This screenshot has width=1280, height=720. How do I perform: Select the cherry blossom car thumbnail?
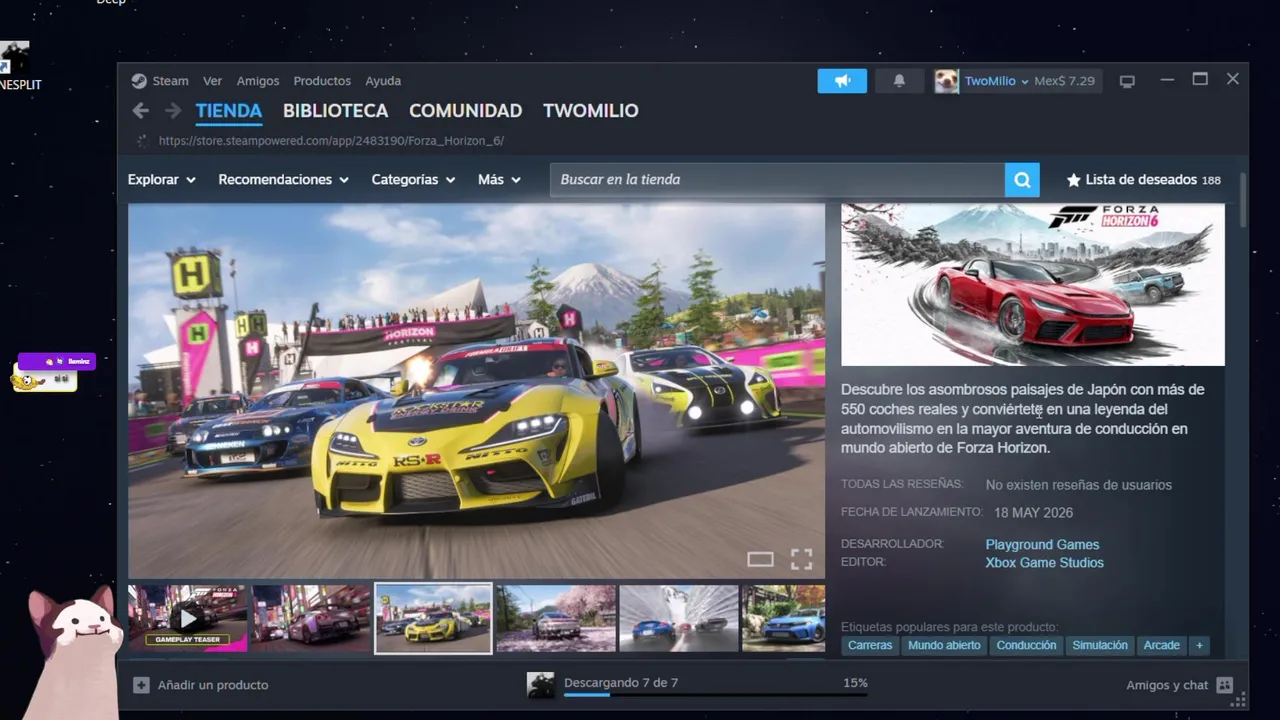556,619
